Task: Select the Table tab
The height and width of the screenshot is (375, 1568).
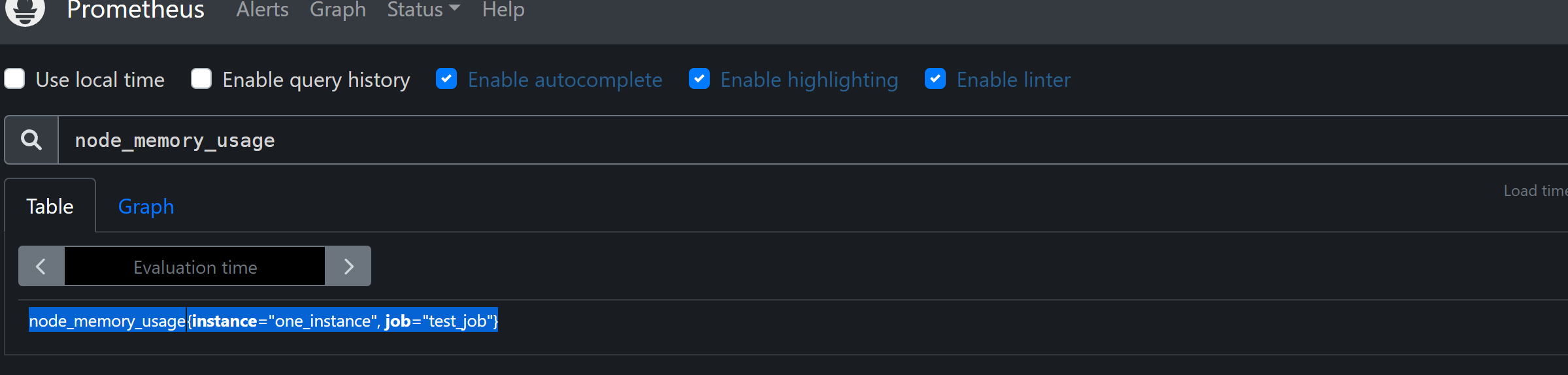Action: (x=50, y=206)
